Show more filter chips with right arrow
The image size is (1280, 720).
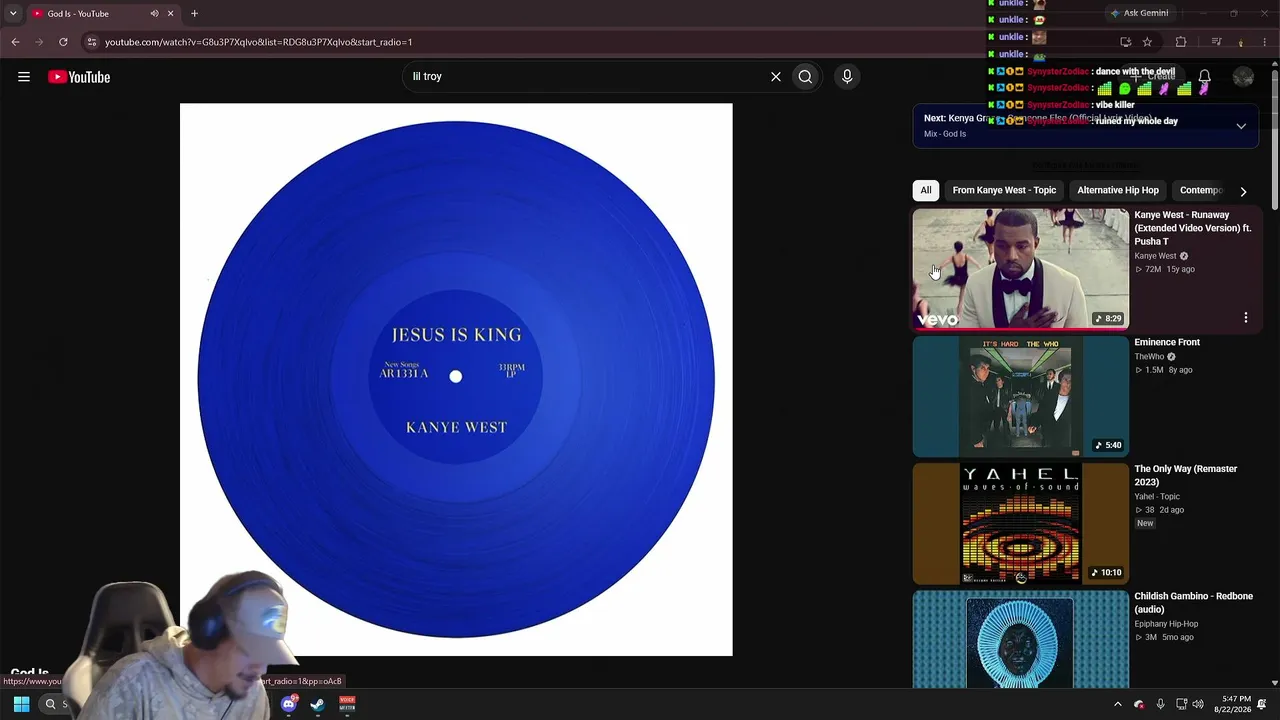(x=1243, y=191)
